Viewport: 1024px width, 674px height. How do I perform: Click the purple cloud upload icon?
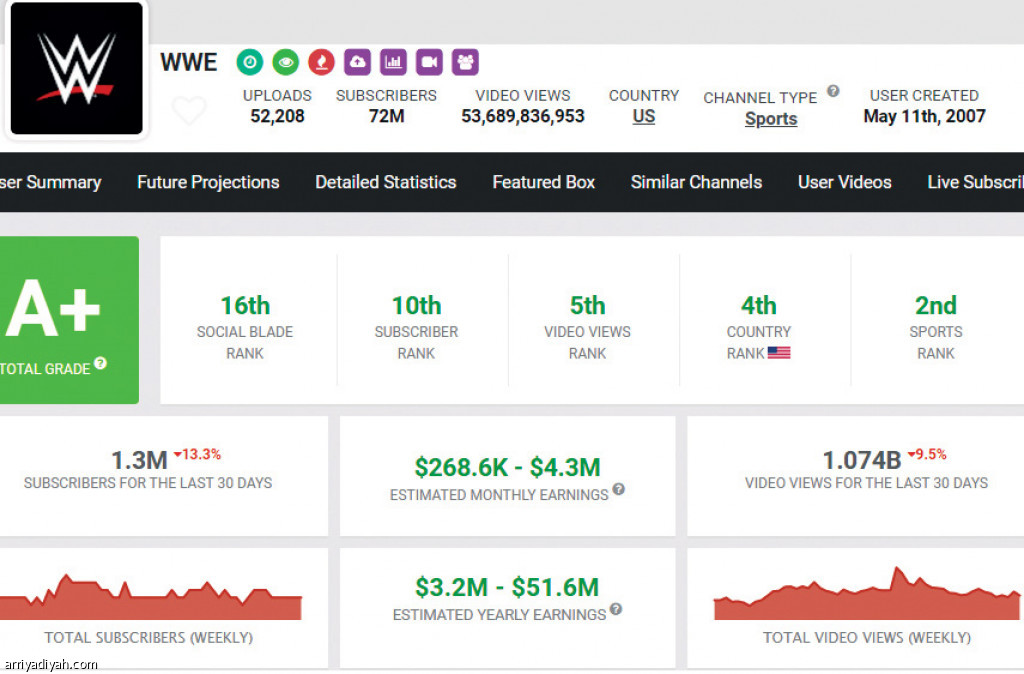coord(357,63)
